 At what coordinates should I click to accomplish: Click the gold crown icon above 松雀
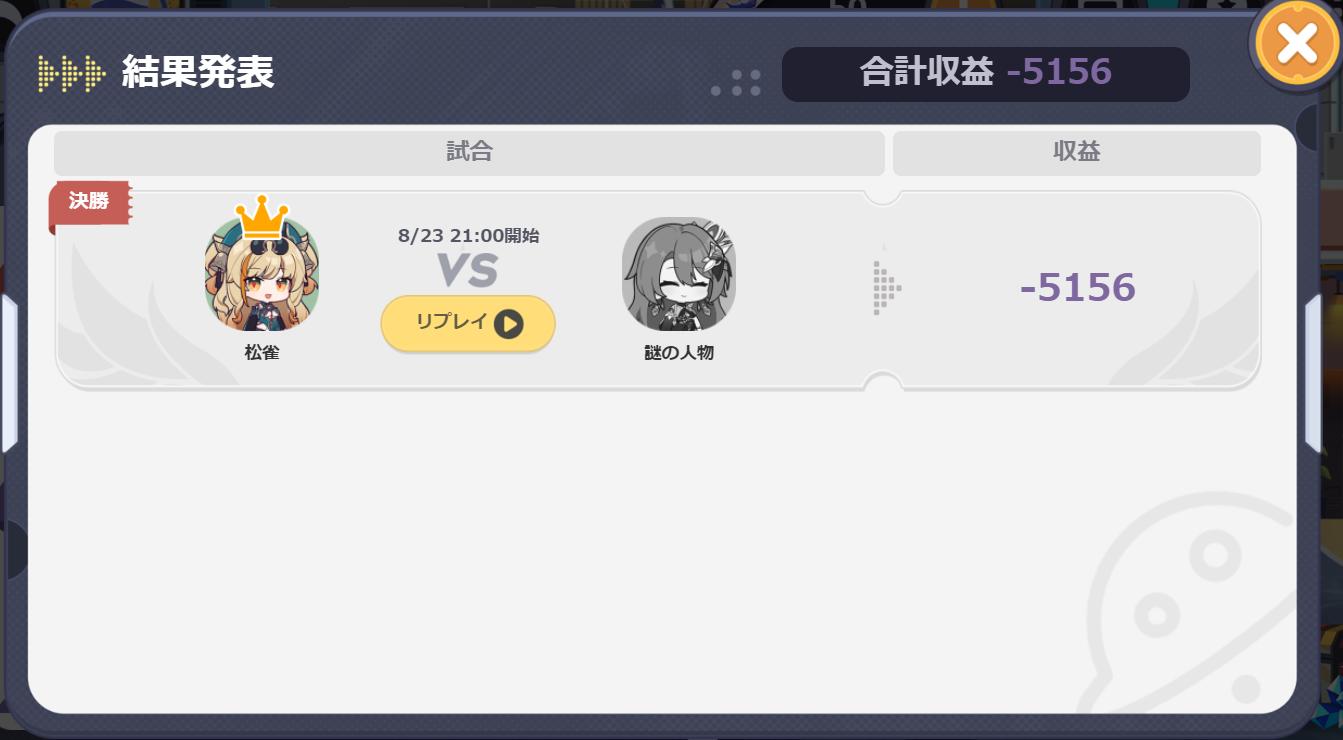tap(262, 216)
